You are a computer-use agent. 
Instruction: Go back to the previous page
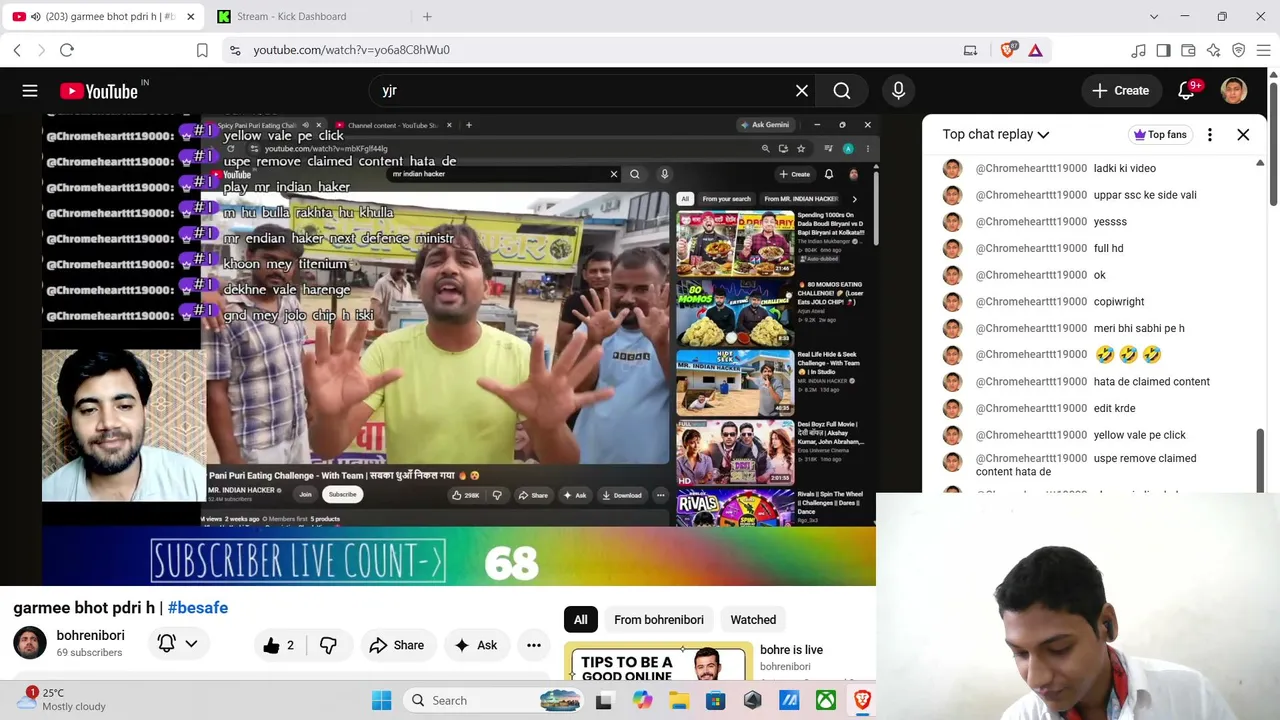tap(17, 50)
